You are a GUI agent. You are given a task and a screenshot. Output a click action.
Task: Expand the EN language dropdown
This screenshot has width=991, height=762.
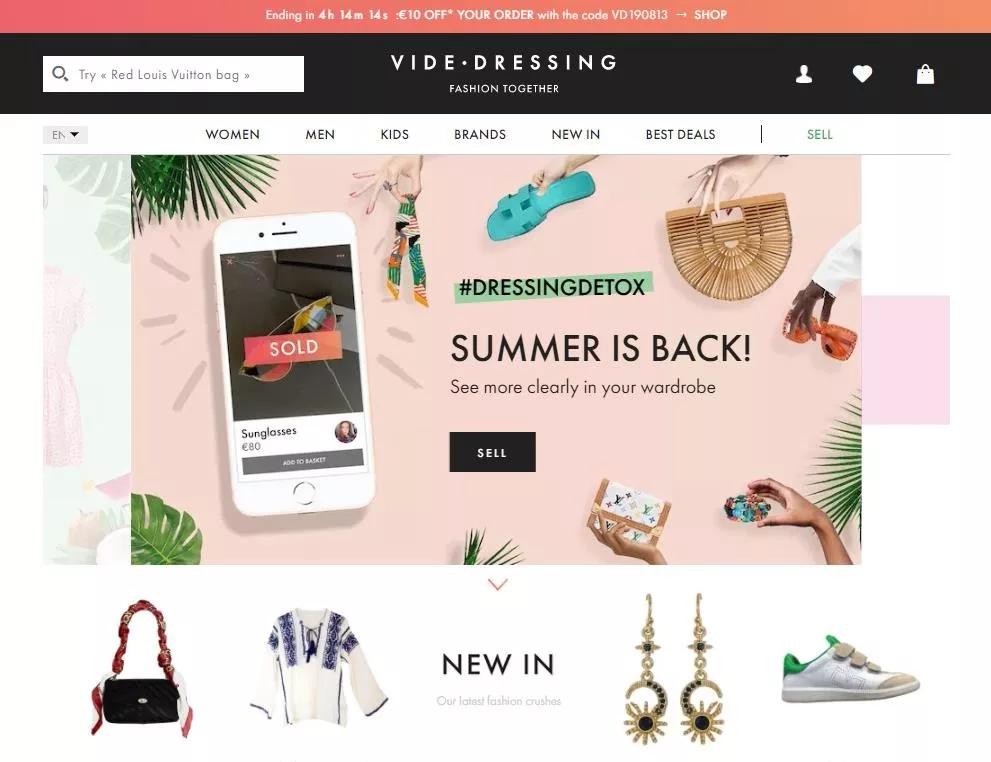[65, 135]
